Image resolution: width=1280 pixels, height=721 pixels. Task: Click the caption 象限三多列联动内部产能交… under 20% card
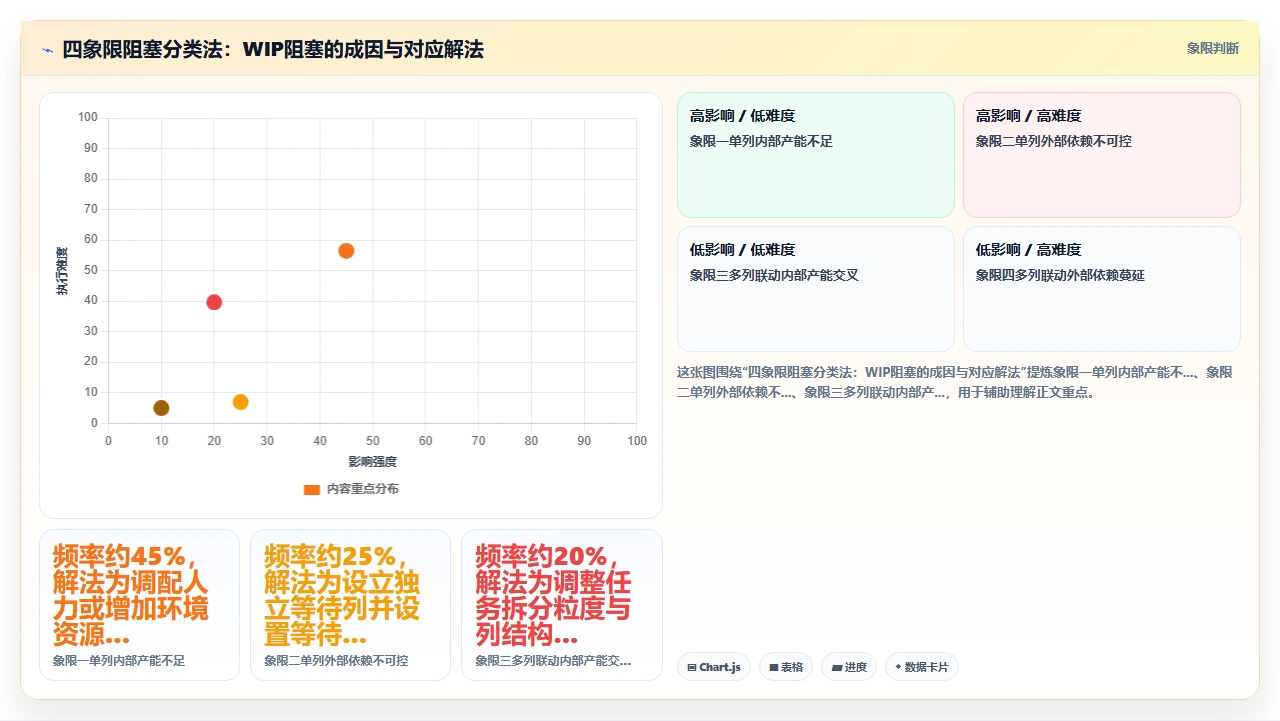pos(553,661)
